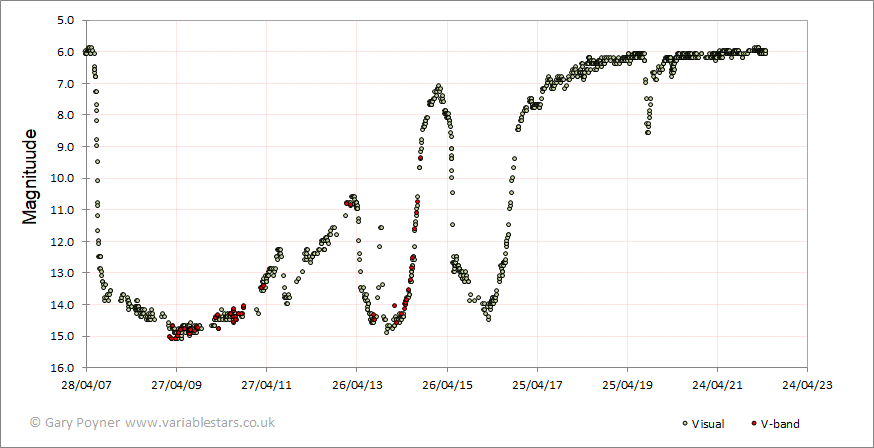Click the 25/04/19 date label
874x448 pixels.
[x=627, y=386]
